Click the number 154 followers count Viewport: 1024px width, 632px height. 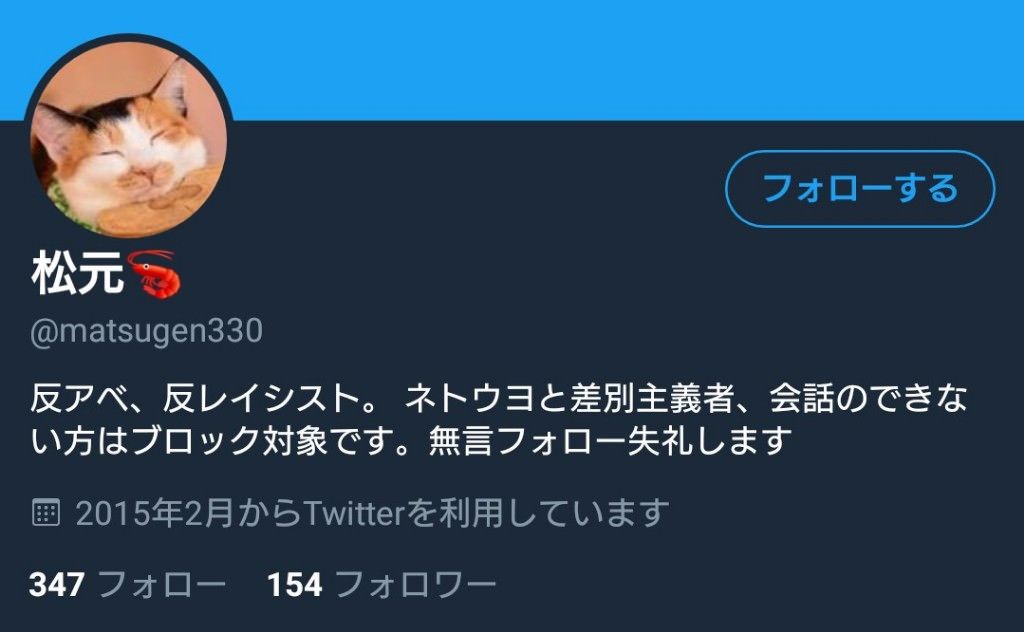coord(295,584)
